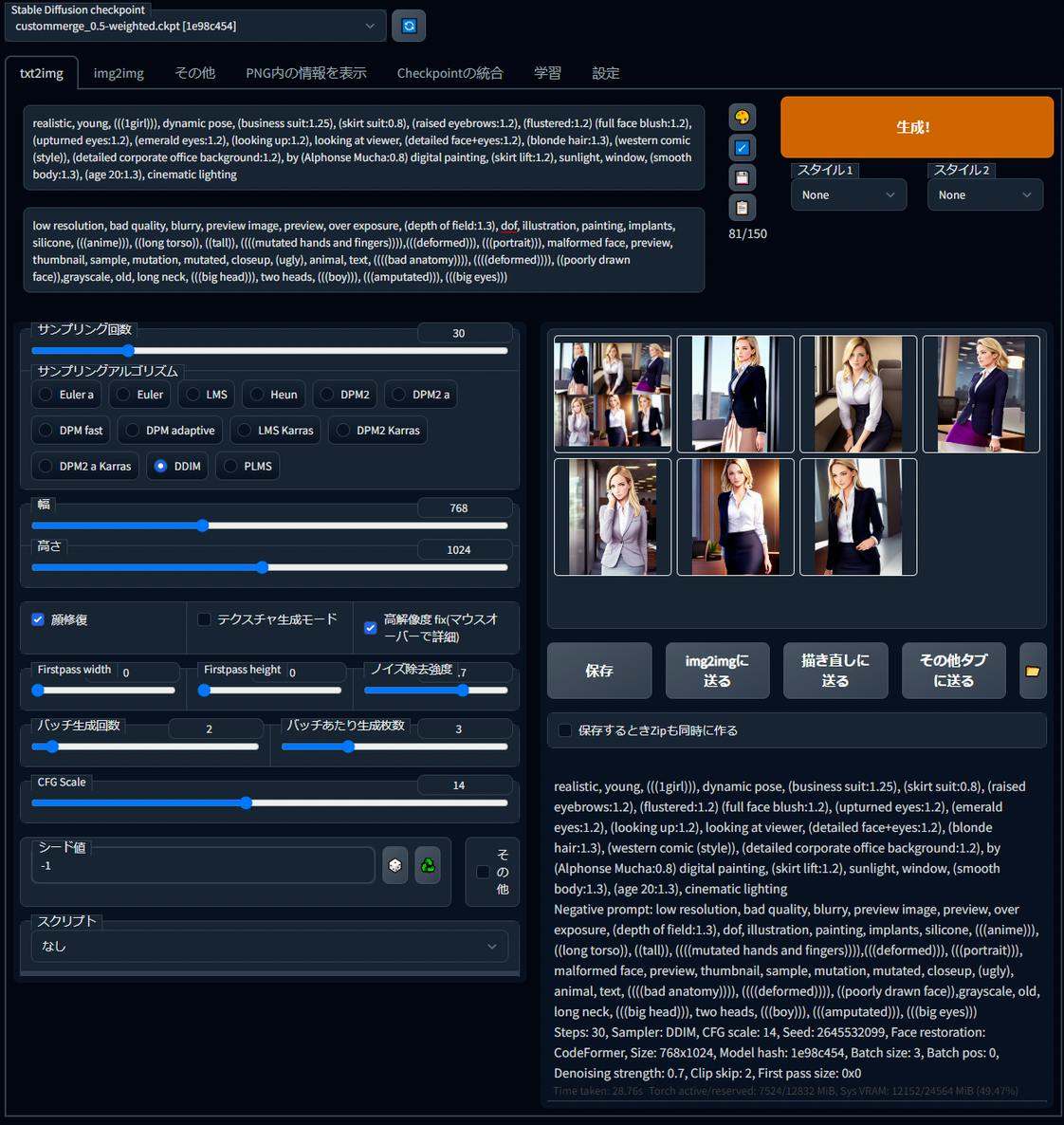Screen dimensions: 1064x1125
Task: Toggle the その他 seed extras checkbox
Action: pos(483,872)
